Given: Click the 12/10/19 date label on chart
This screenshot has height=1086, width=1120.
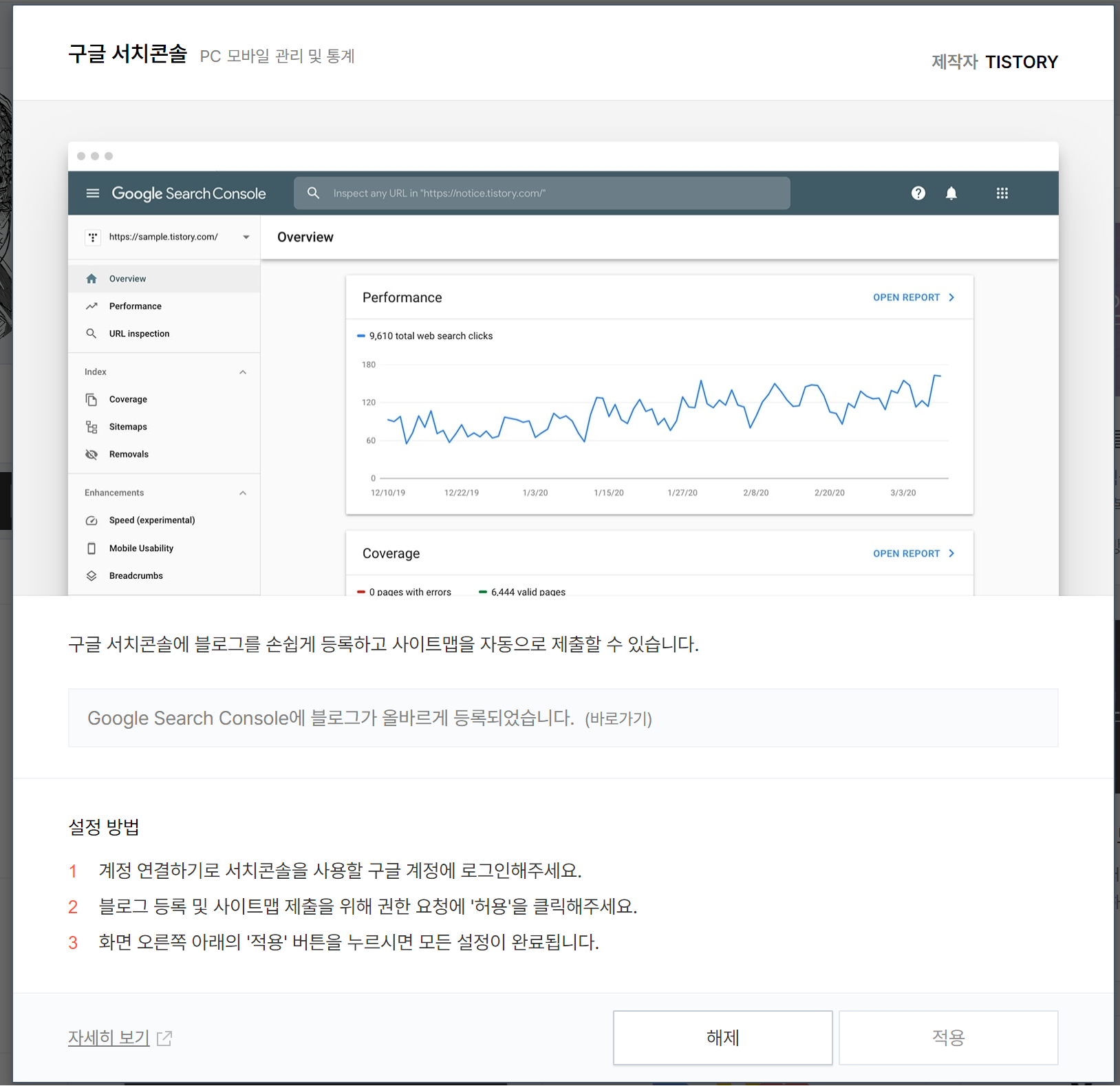Looking at the screenshot, I should pos(388,493).
